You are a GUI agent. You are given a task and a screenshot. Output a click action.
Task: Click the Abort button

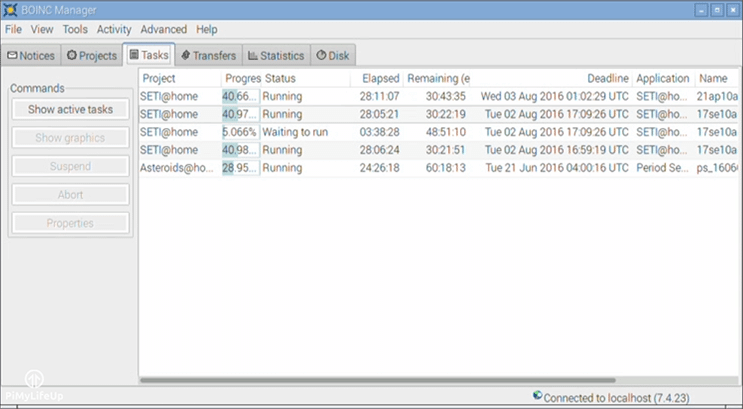(x=71, y=195)
